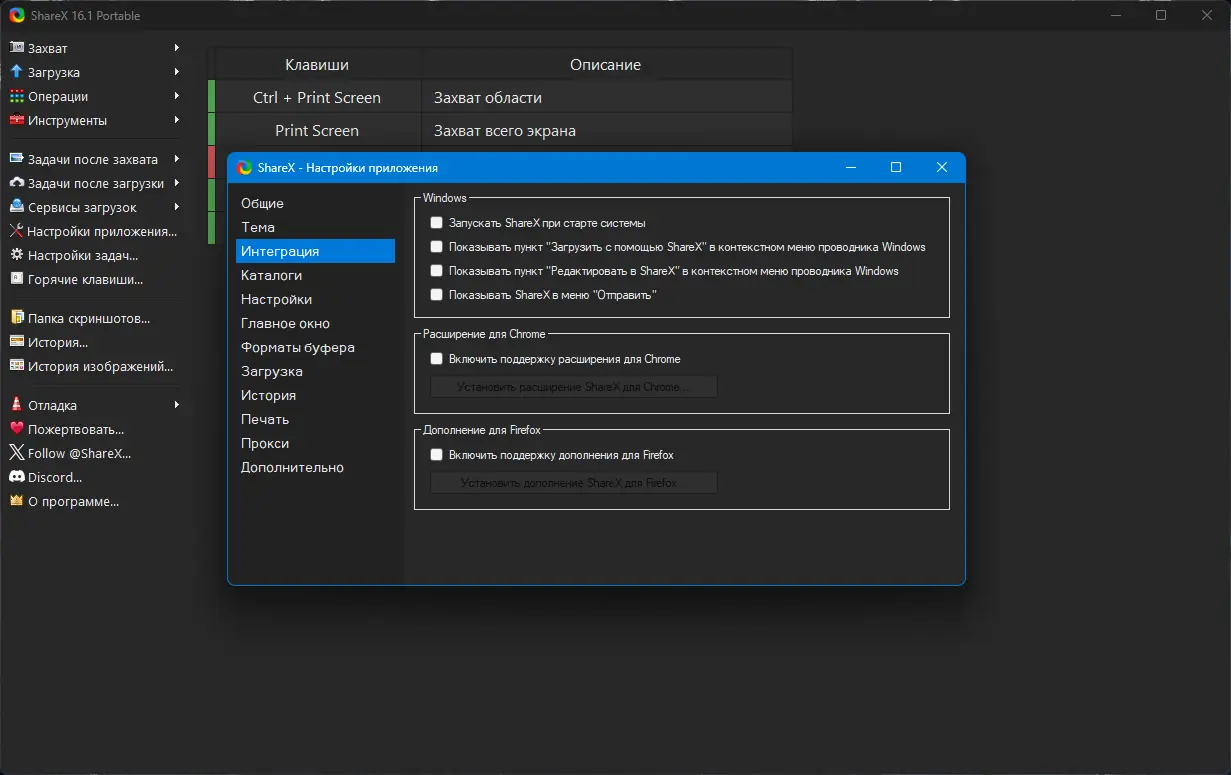The width and height of the screenshot is (1231, 775).
Task: Expand the Операции submenu arrow
Action: tap(177, 96)
